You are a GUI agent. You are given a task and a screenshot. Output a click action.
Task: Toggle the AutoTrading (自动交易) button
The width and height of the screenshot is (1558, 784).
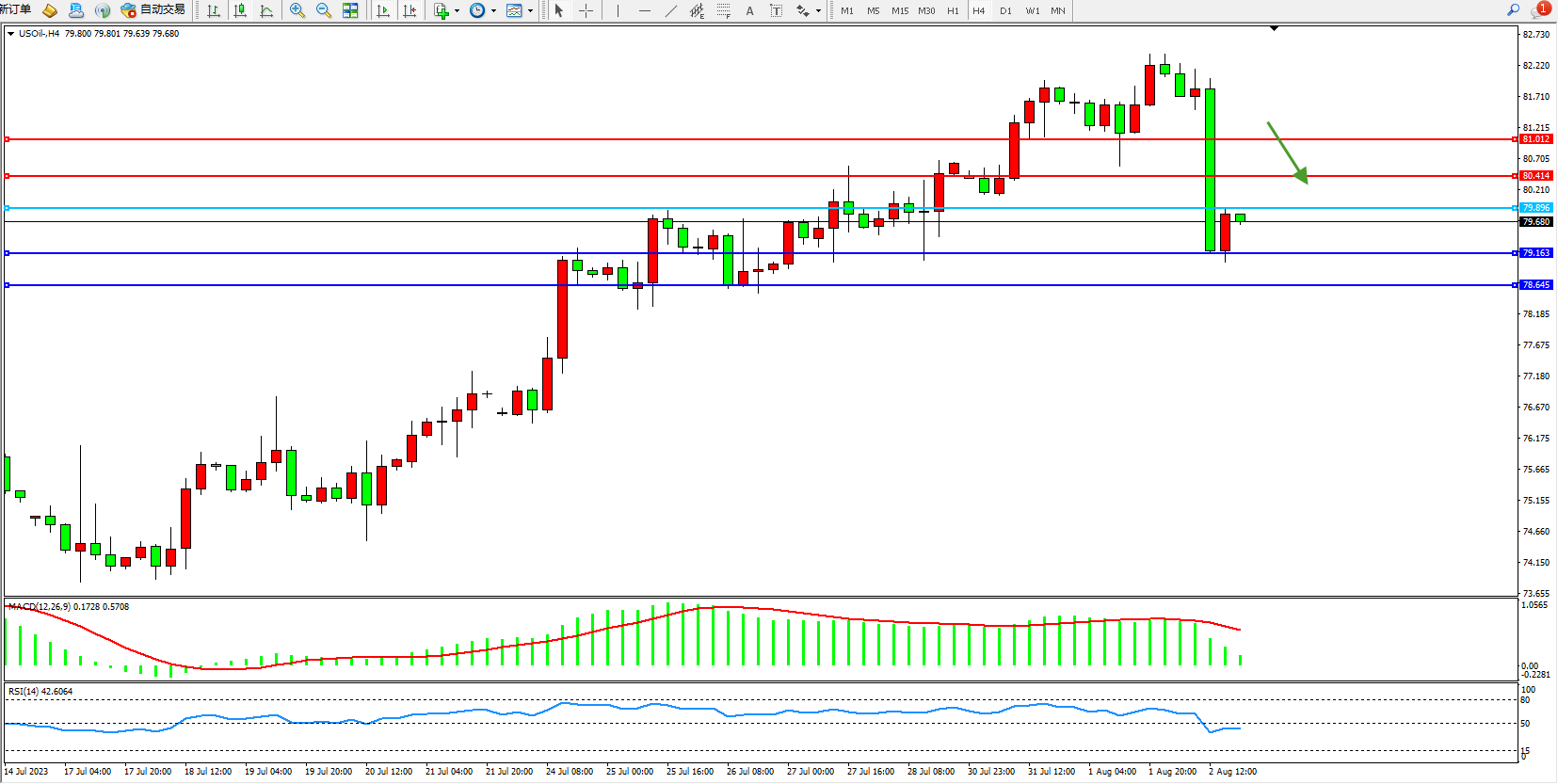pos(153,10)
